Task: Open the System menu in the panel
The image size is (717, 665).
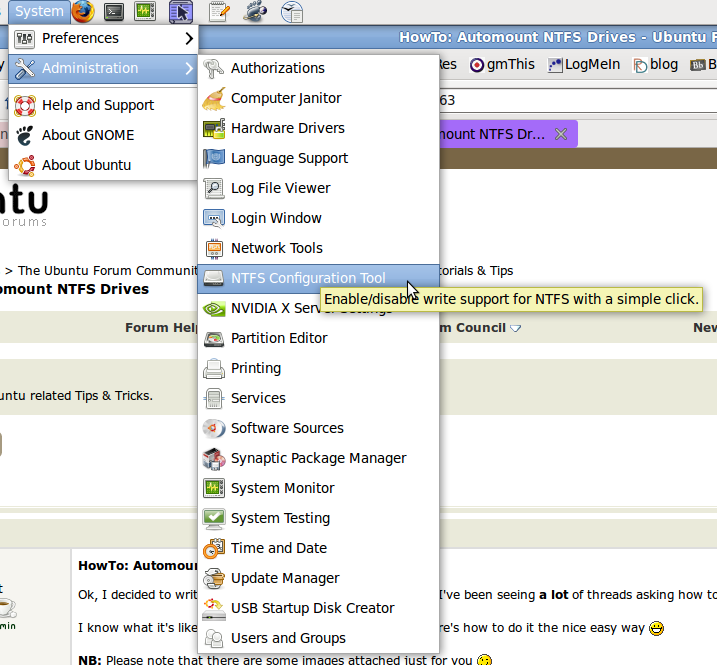Action: tap(39, 11)
